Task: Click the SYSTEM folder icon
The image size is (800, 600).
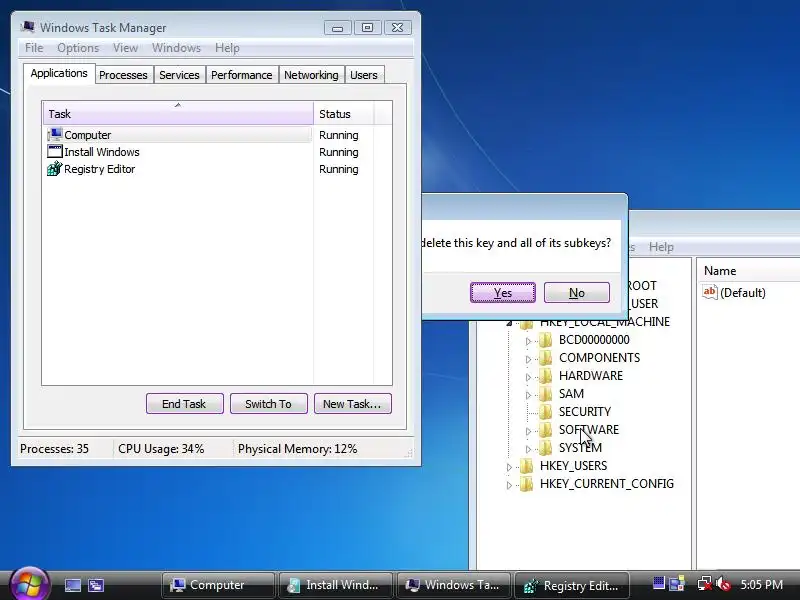Action: [x=545, y=447]
